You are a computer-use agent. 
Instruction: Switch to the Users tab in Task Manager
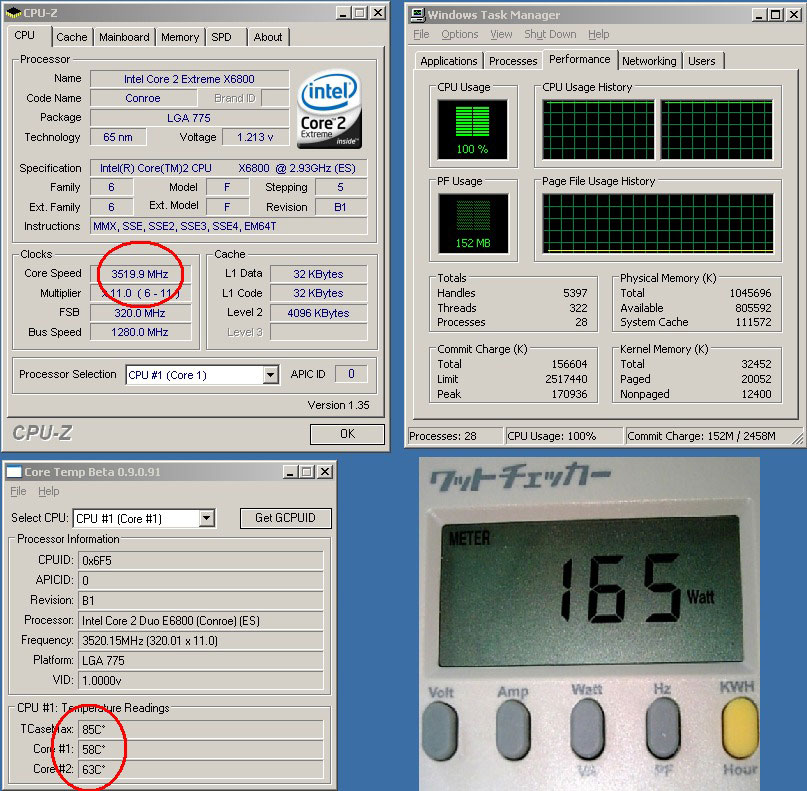pyautogui.click(x=701, y=61)
